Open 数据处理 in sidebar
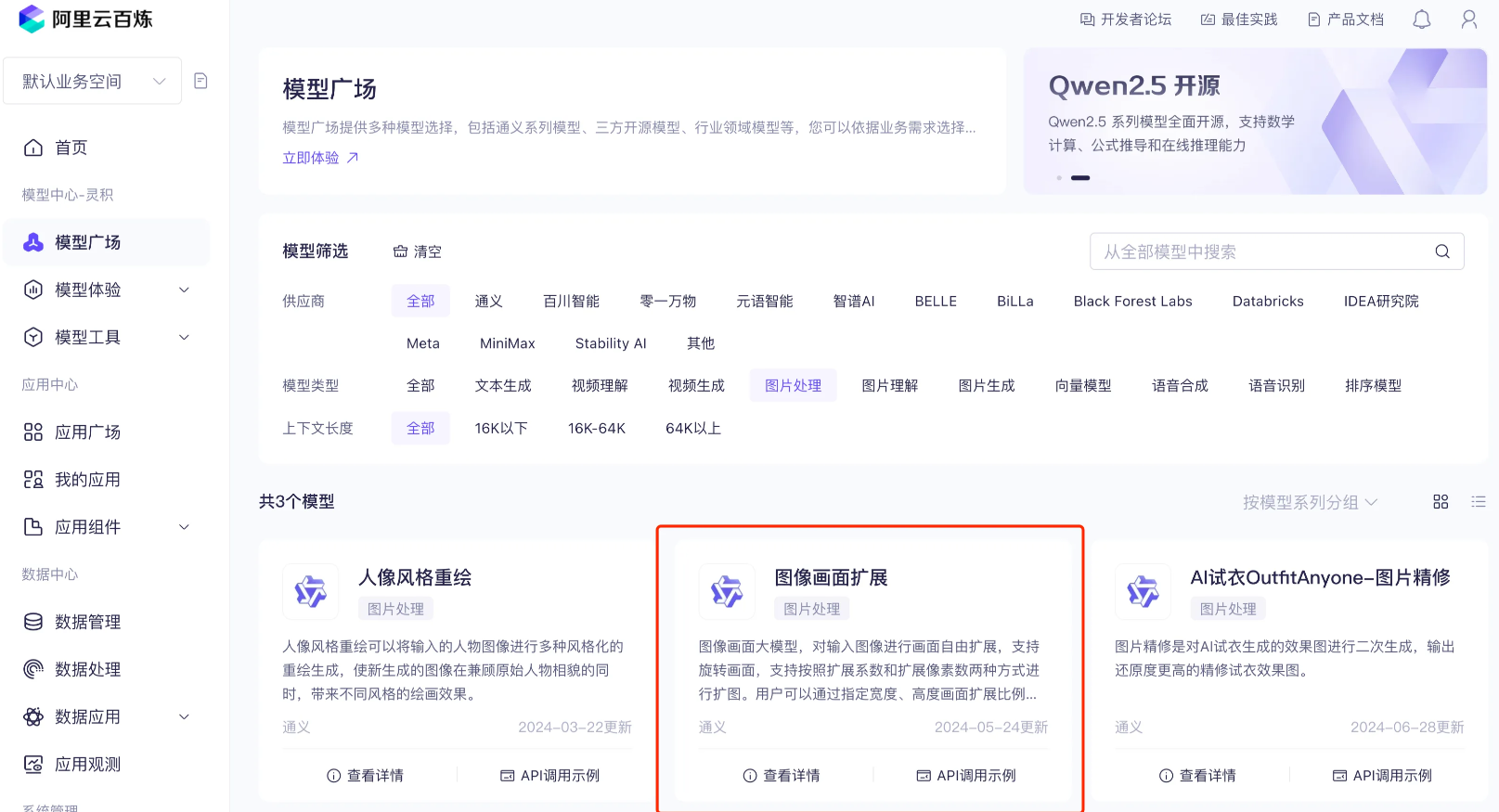 [x=106, y=669]
